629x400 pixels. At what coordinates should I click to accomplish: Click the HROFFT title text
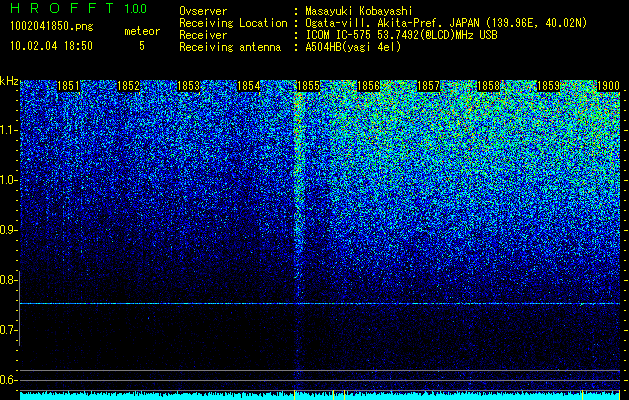coord(62,8)
